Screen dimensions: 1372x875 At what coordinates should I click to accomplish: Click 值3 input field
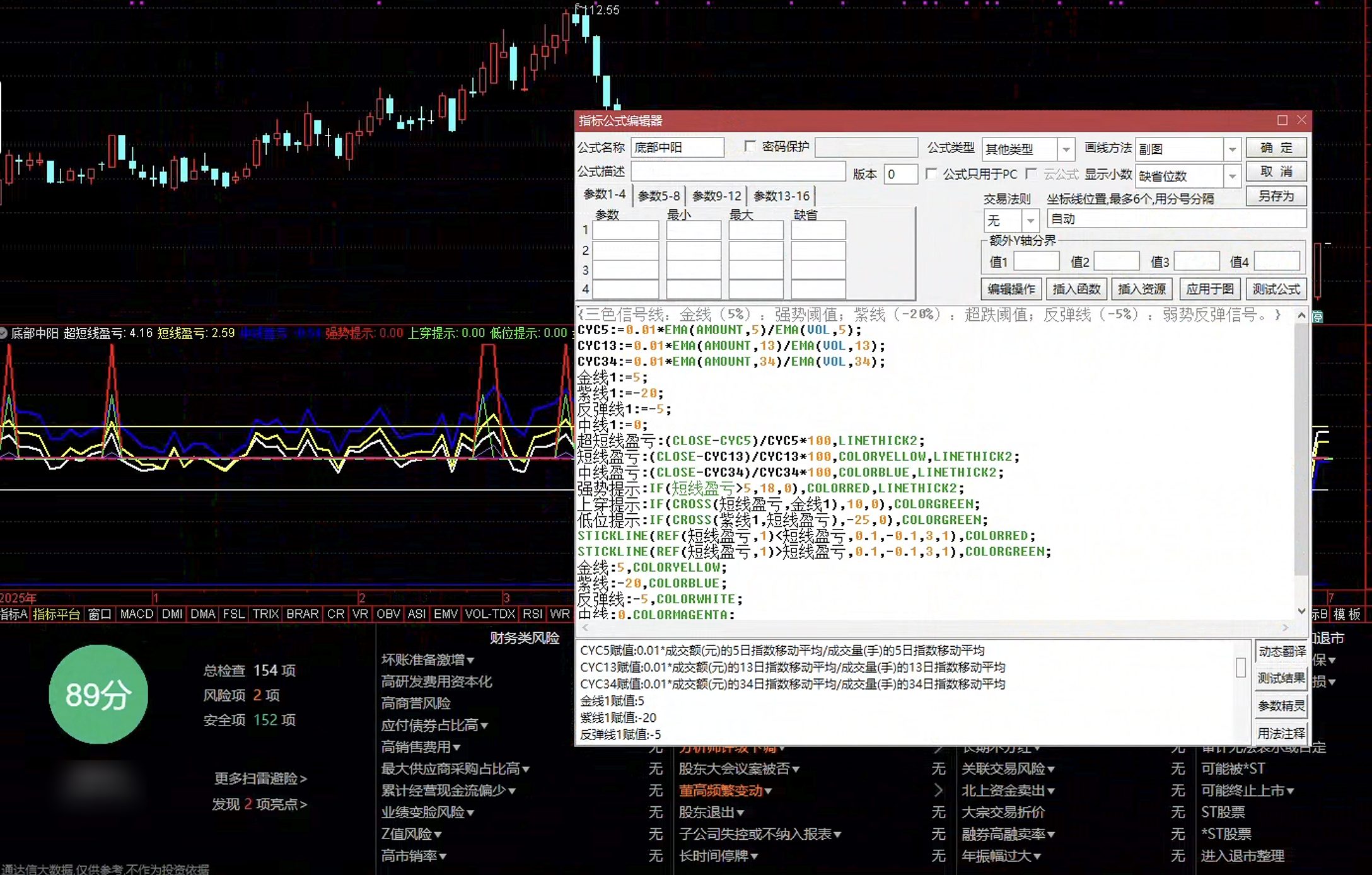[1197, 262]
